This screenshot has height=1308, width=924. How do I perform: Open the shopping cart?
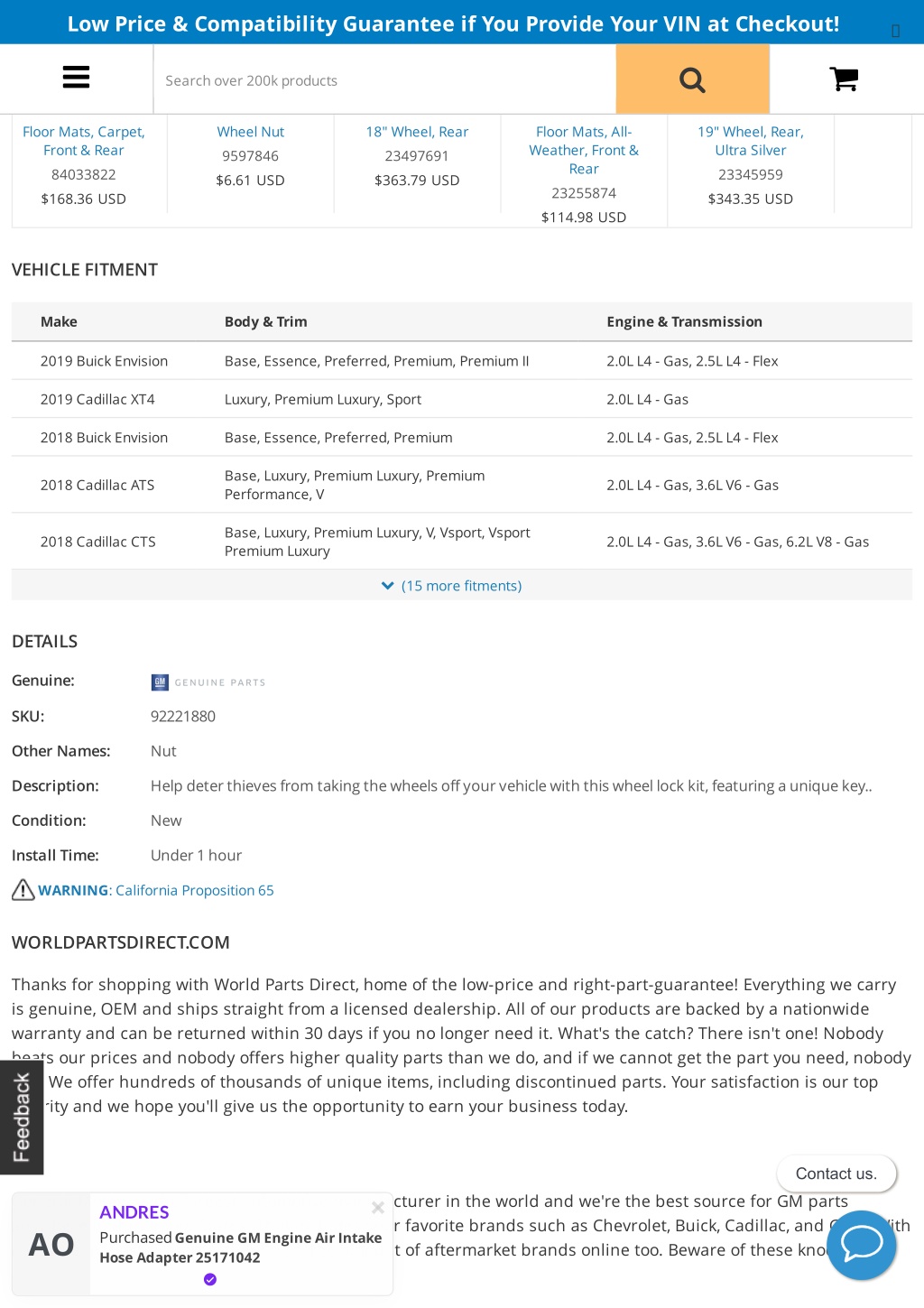844,79
